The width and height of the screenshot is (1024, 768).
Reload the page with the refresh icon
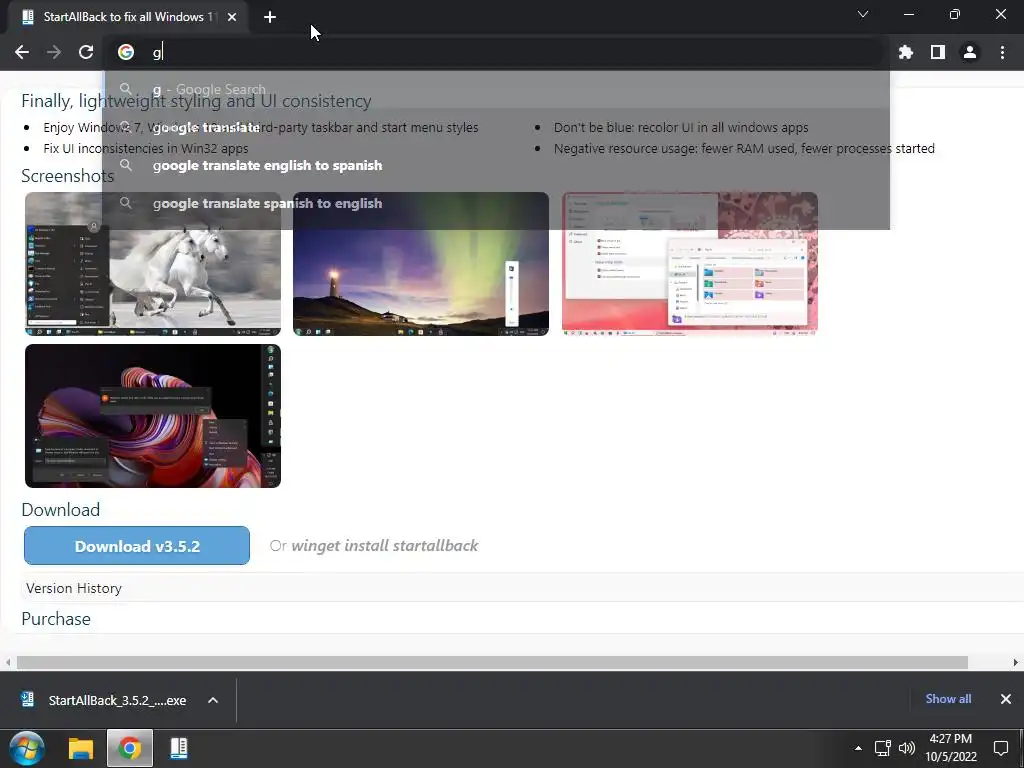click(x=86, y=52)
